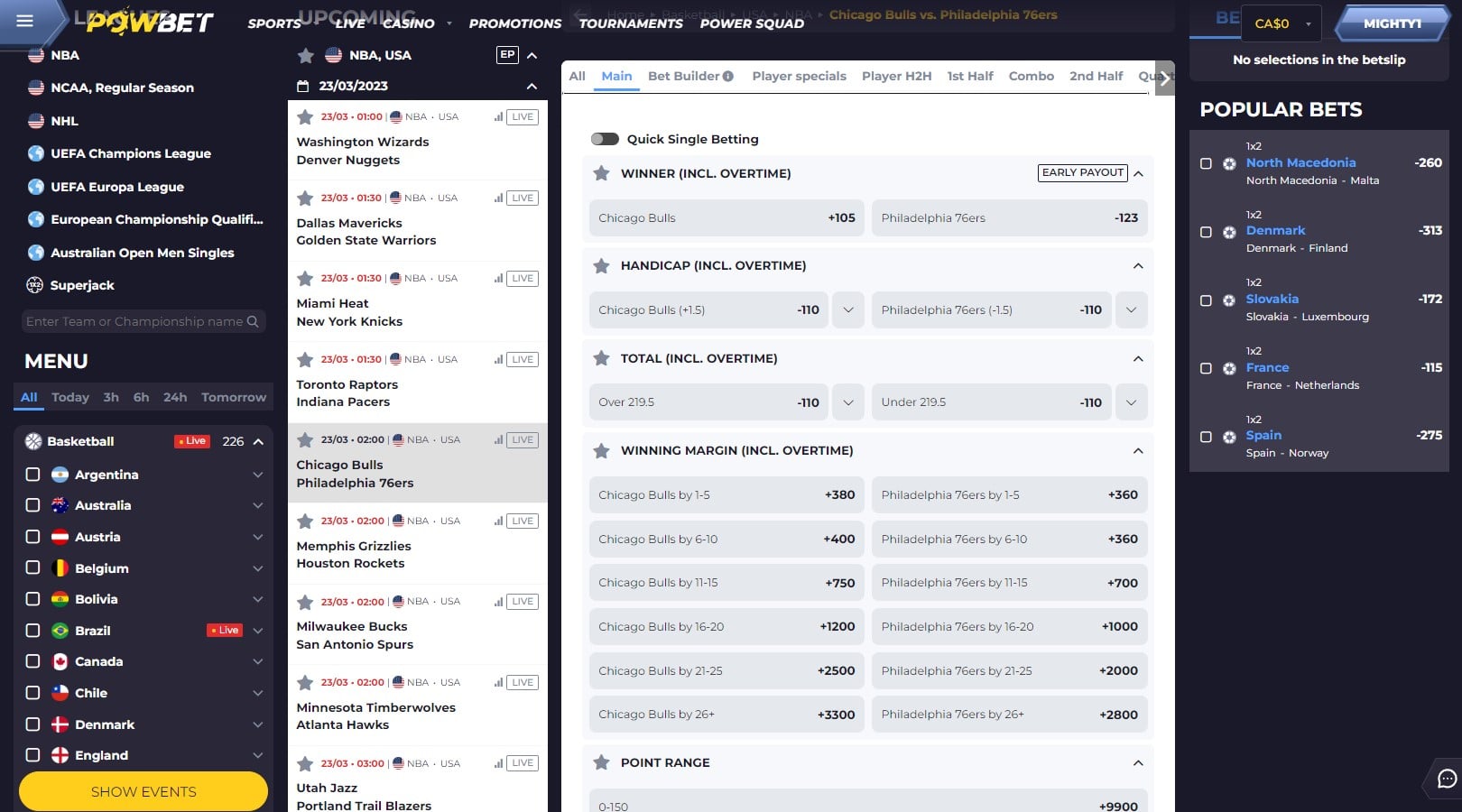This screenshot has width=1462, height=812.
Task: Open the hamburger menu icon
Action: pos(25,21)
